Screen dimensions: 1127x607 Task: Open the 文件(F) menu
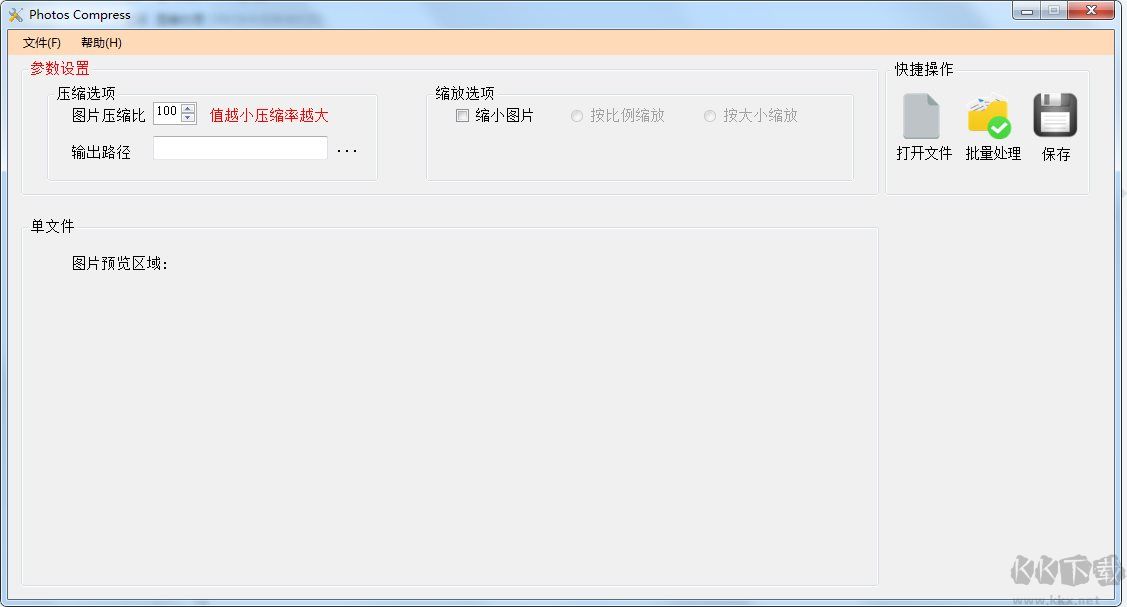click(42, 43)
